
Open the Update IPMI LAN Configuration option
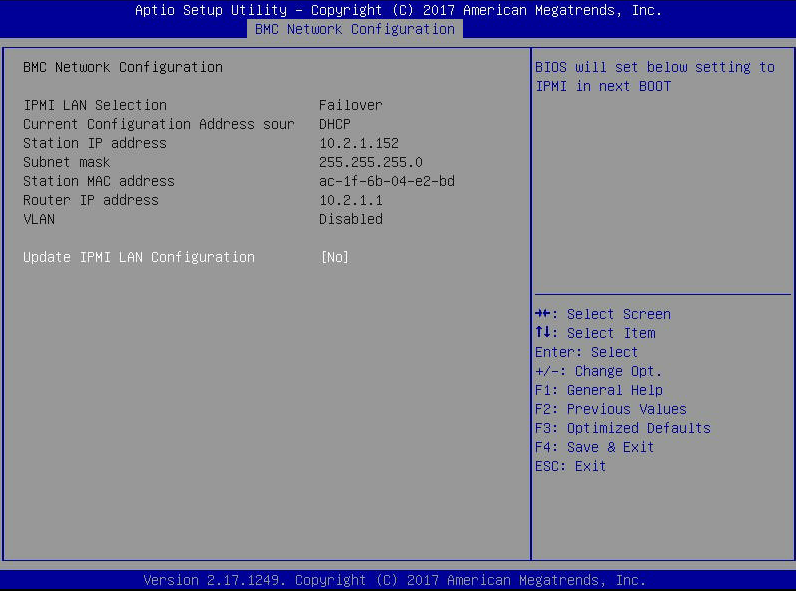click(x=139, y=257)
